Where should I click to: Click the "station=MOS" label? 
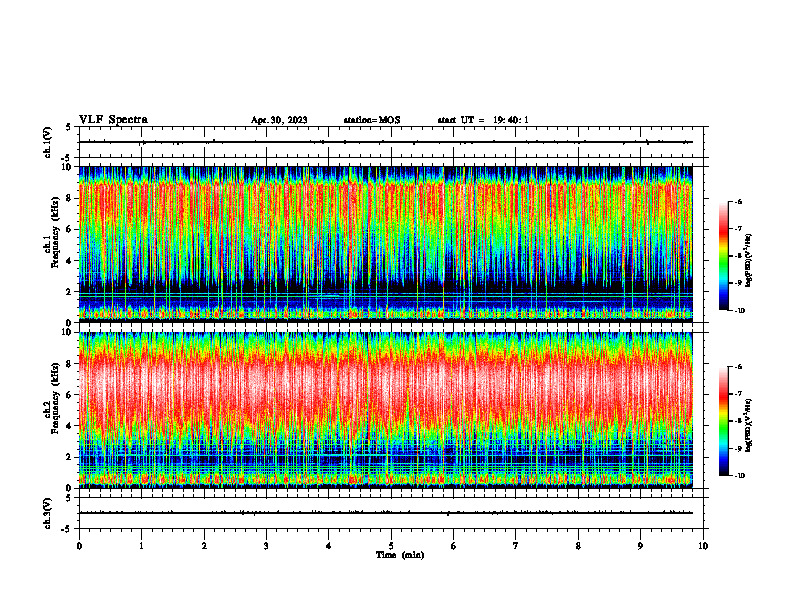[372, 120]
